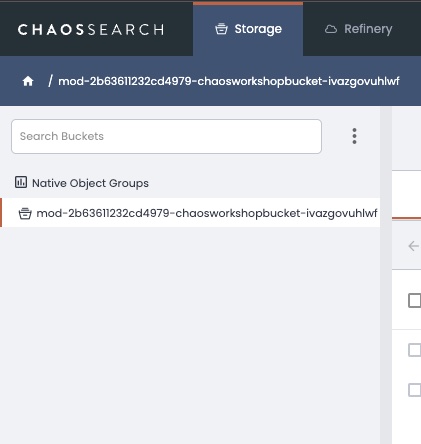Go to home via house icon
421x444 pixels.
28,81
